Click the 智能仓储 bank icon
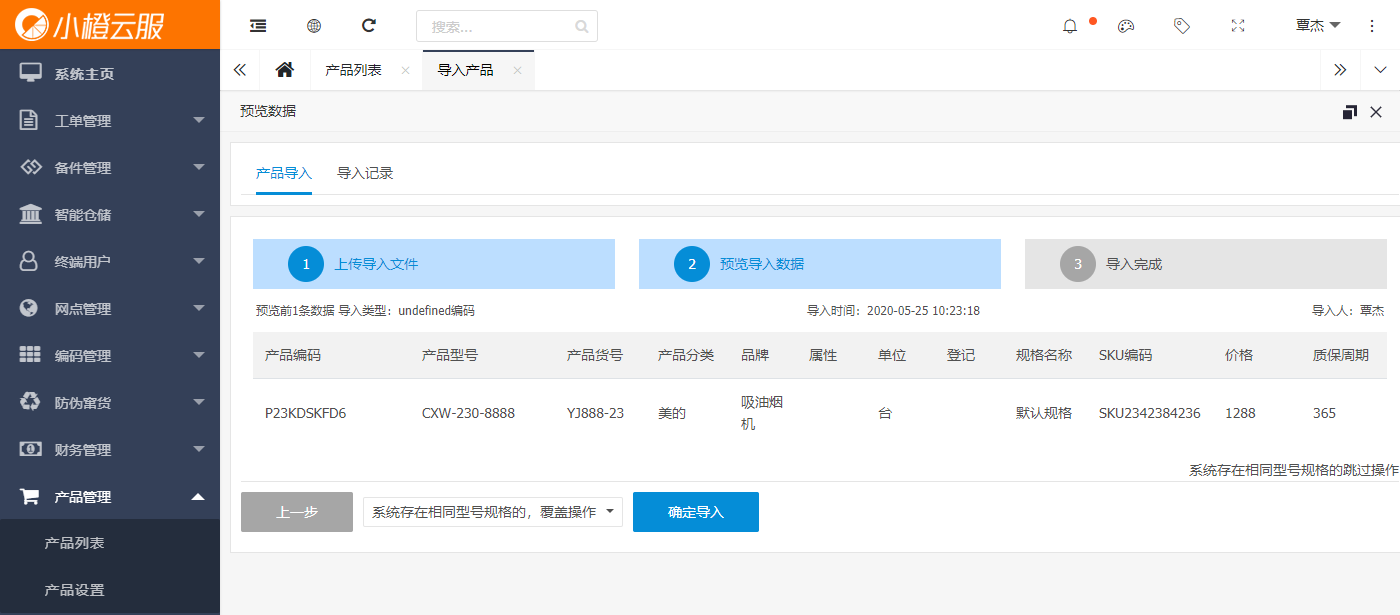The image size is (1400, 615). click(31, 214)
